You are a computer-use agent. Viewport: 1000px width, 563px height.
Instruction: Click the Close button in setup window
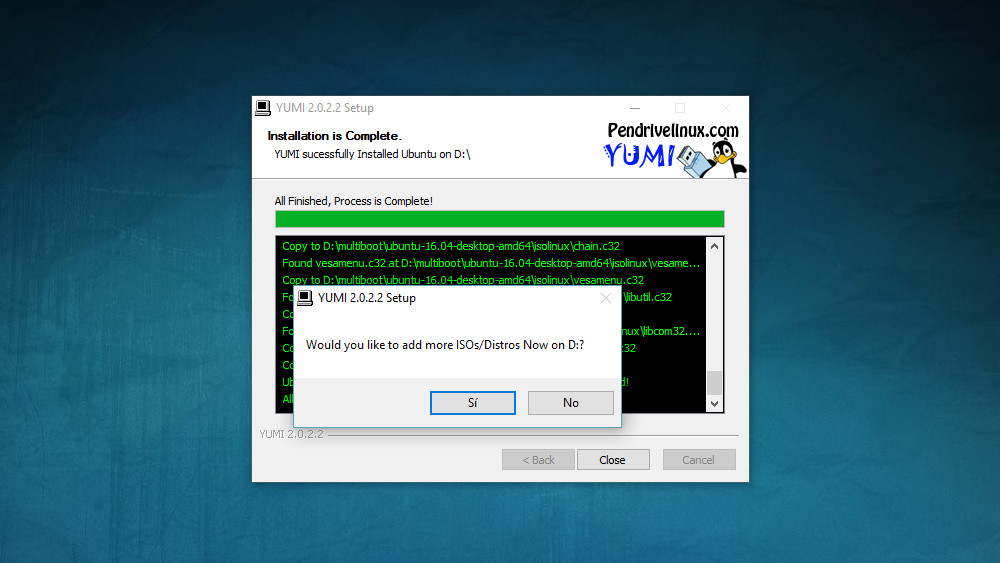pyautogui.click(x=613, y=460)
